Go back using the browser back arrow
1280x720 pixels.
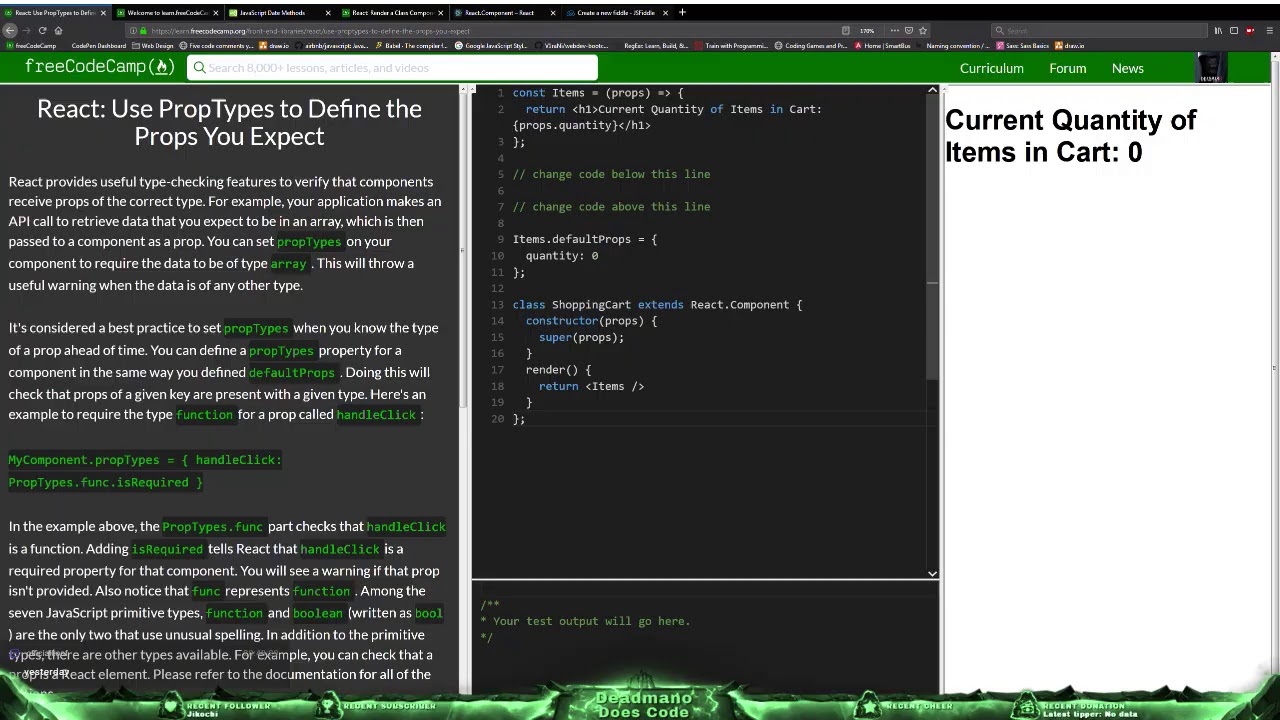coord(10,31)
